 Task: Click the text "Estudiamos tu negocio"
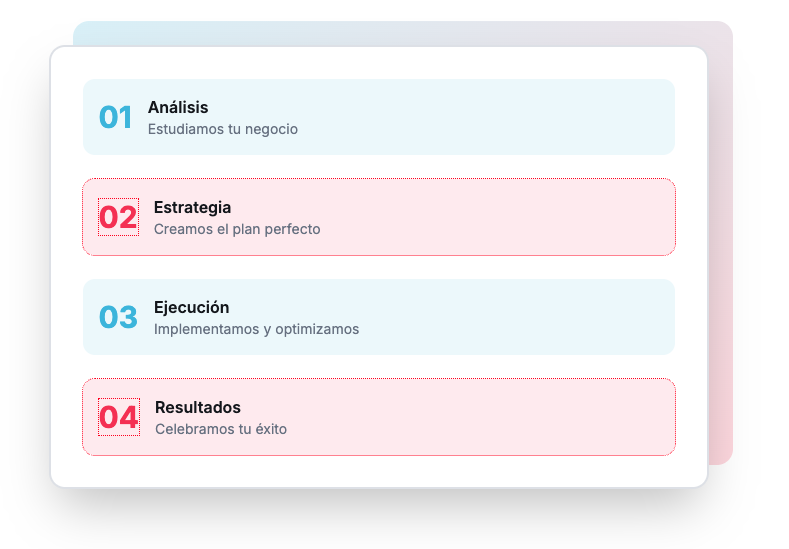[x=222, y=129]
